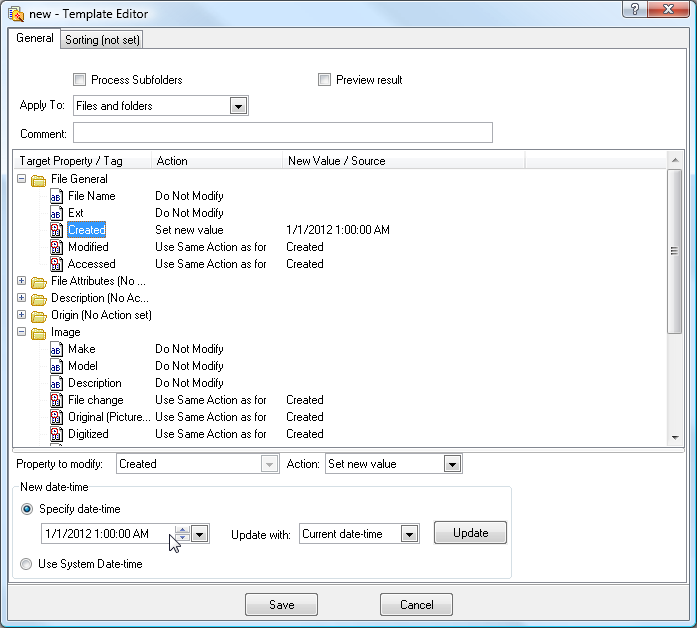Image resolution: width=697 pixels, height=628 pixels.
Task: Open the date-time calendar dropdown arrow
Action: coord(200,534)
